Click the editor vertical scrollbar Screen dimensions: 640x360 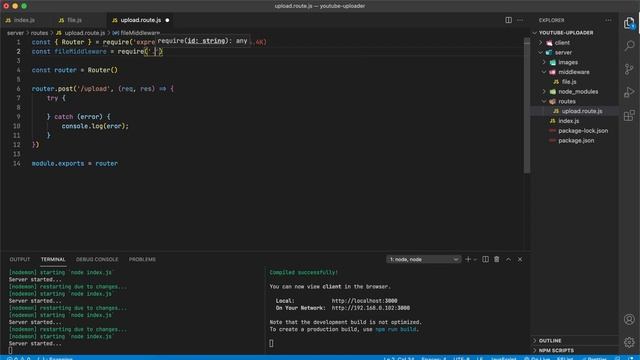(x=527, y=106)
